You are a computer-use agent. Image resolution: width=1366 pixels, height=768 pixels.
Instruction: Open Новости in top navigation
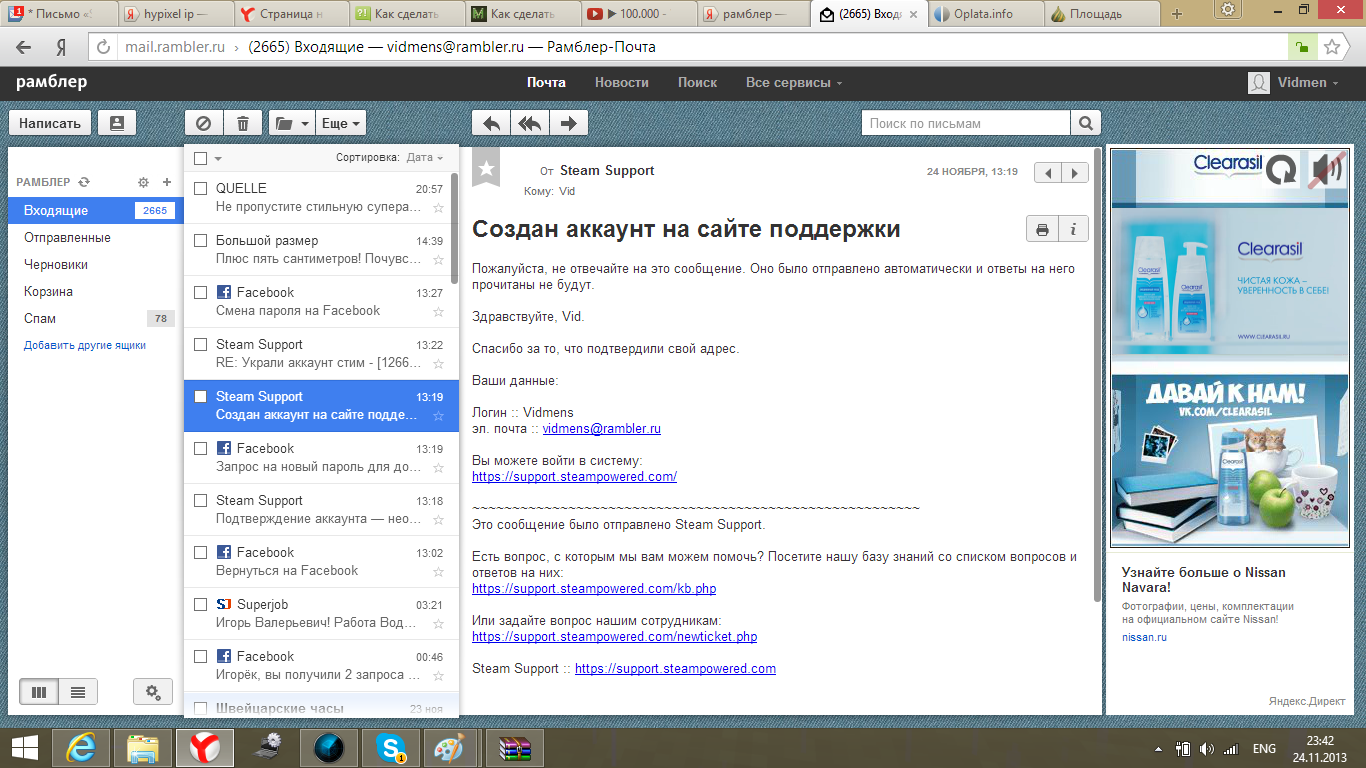pos(621,82)
